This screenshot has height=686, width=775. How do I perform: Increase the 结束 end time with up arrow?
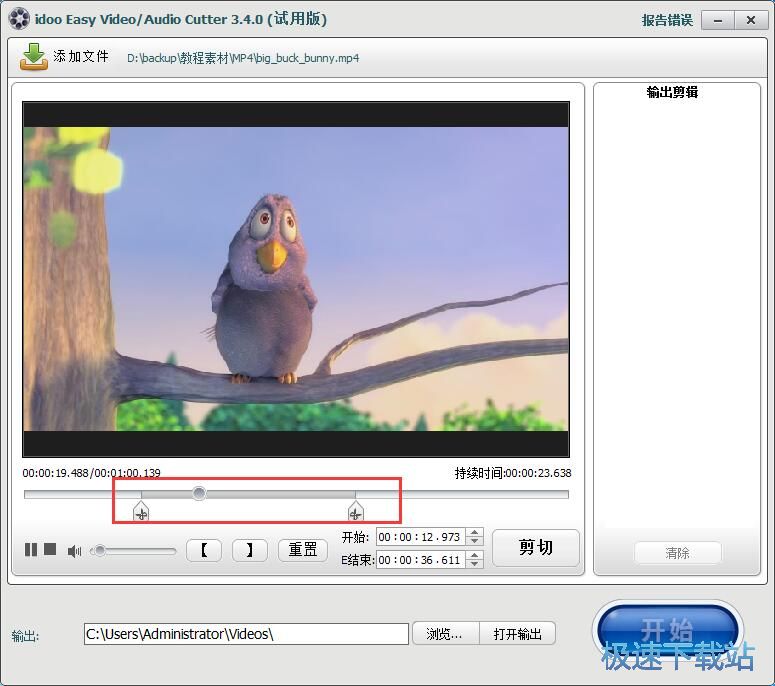474,556
